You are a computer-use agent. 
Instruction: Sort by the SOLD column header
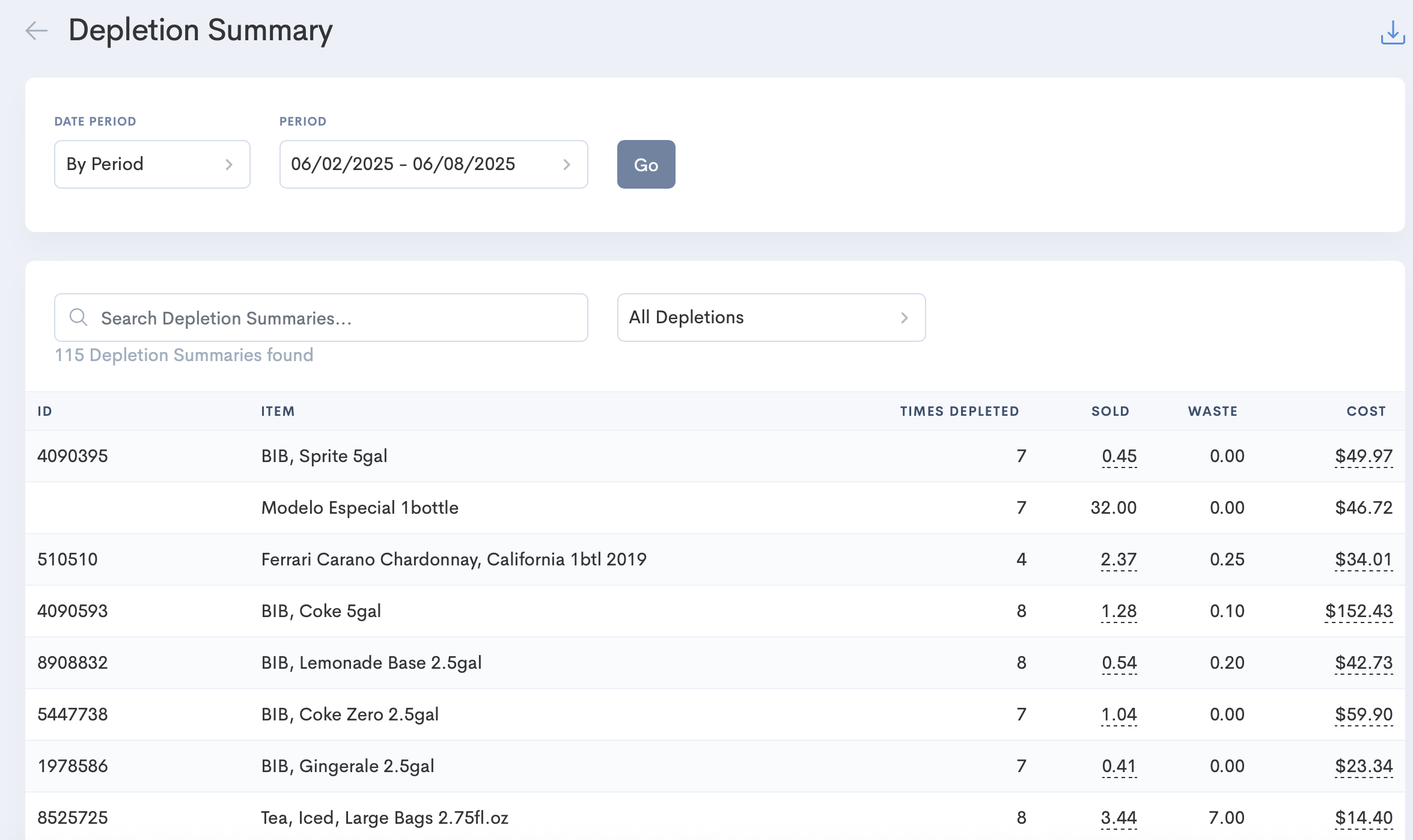[1110, 411]
